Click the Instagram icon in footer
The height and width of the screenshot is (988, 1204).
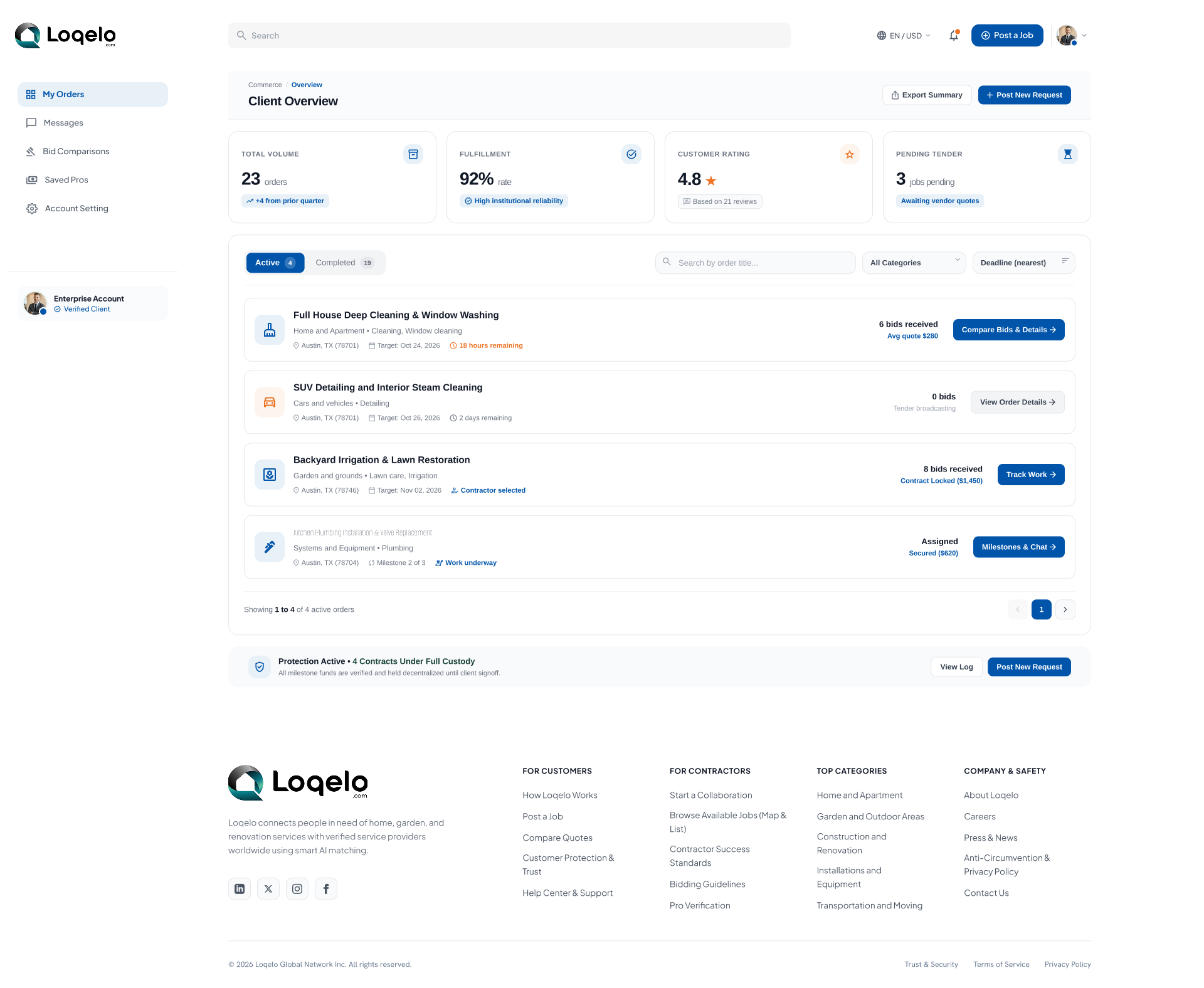point(297,889)
